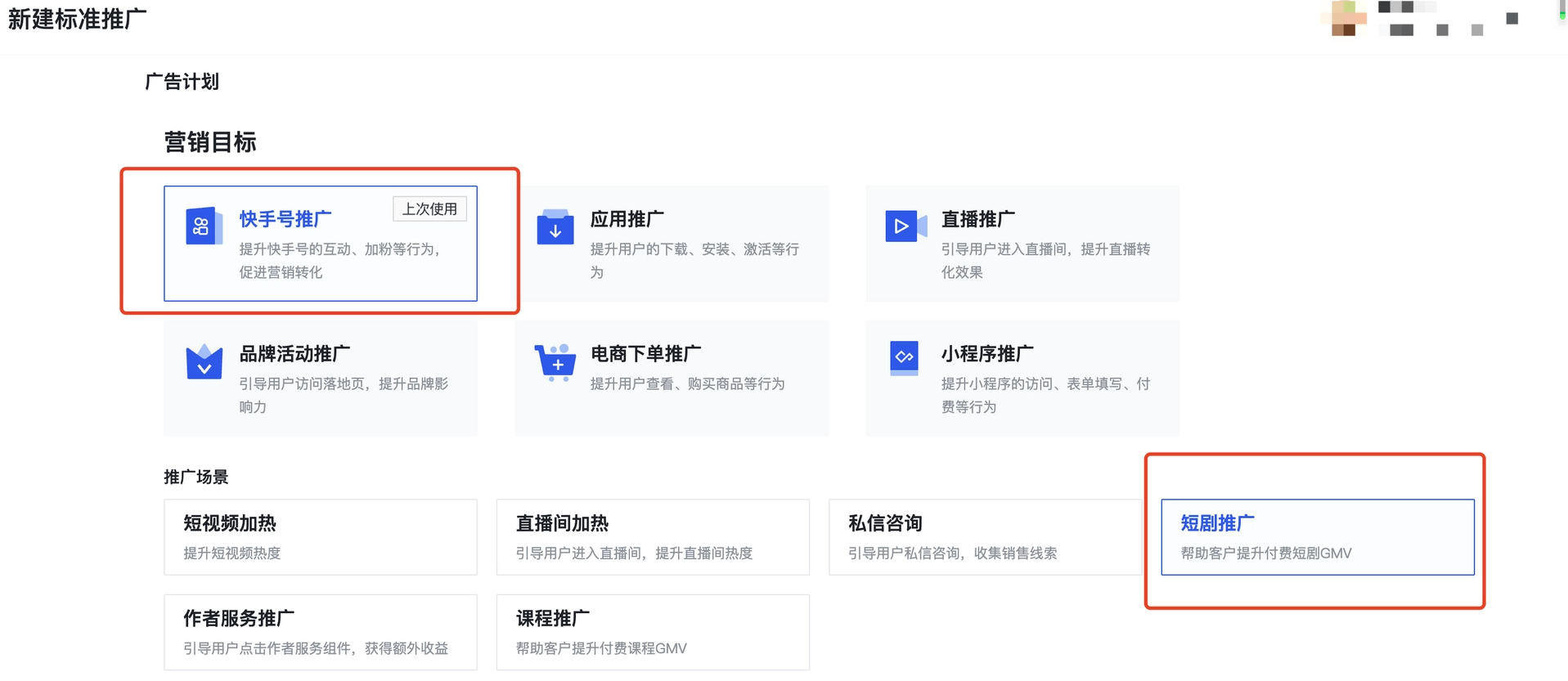Click text 帮助客户提升付费课程GMV
Viewport: 1568px width, 681px height.
[601, 648]
